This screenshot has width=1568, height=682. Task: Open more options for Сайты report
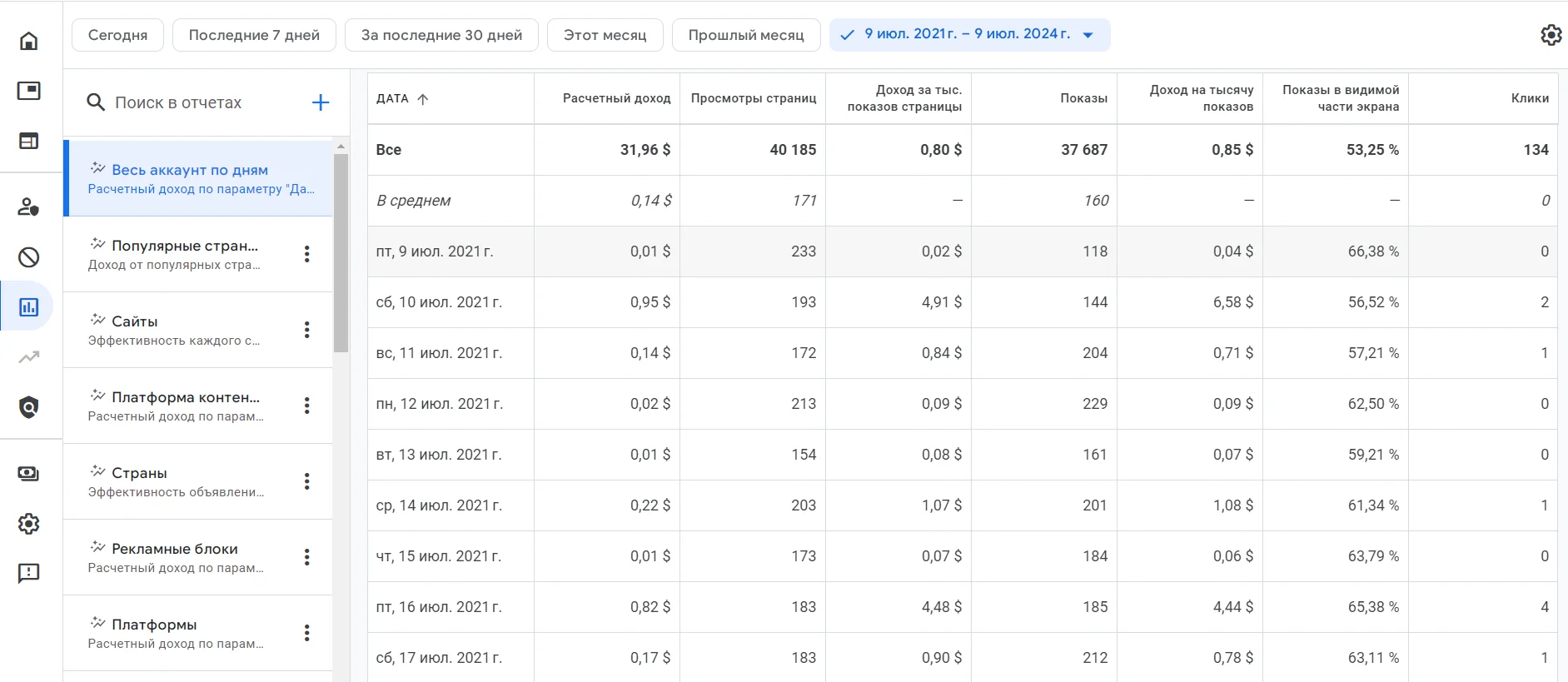(x=307, y=330)
